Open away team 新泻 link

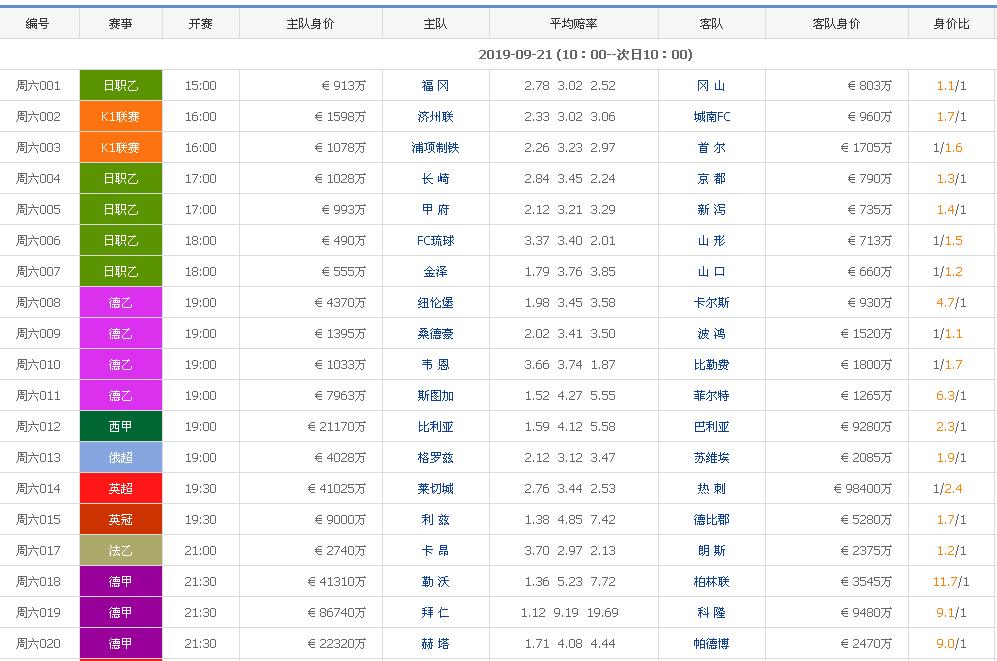click(711, 210)
